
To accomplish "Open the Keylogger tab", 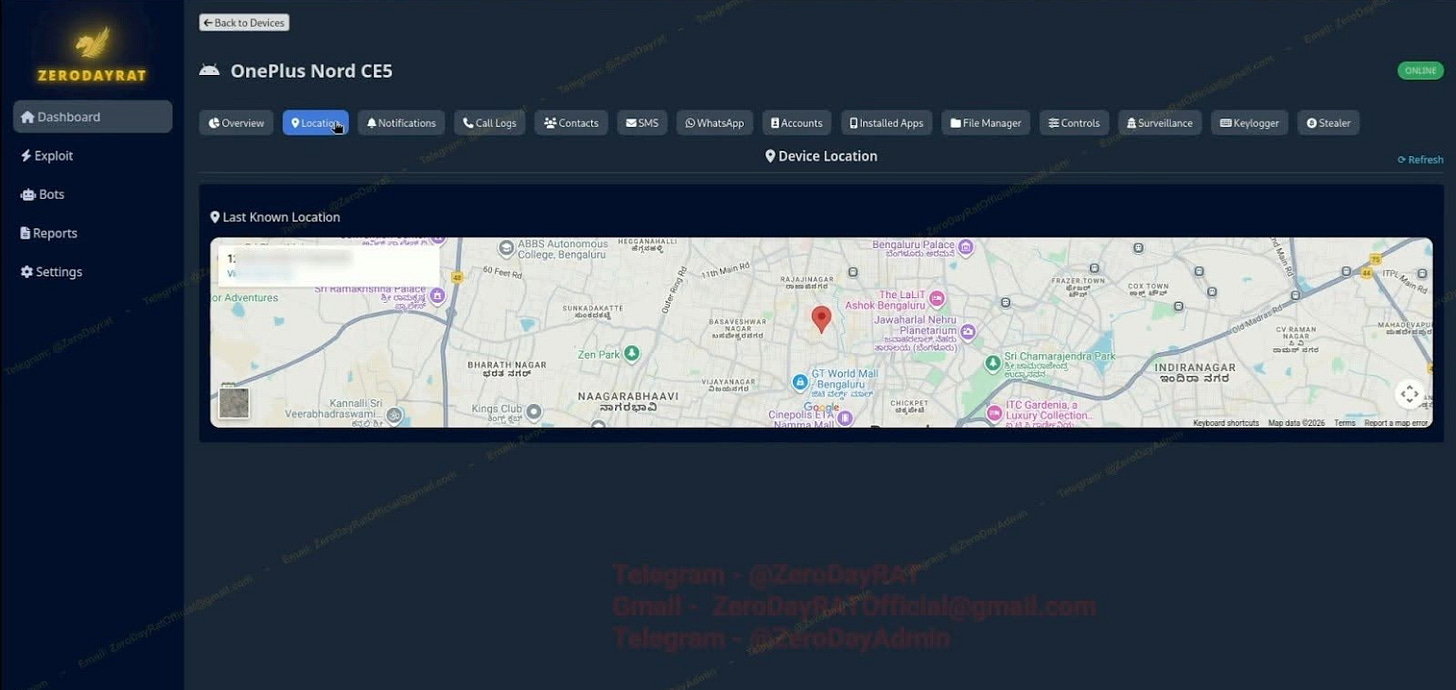I will [1250, 123].
